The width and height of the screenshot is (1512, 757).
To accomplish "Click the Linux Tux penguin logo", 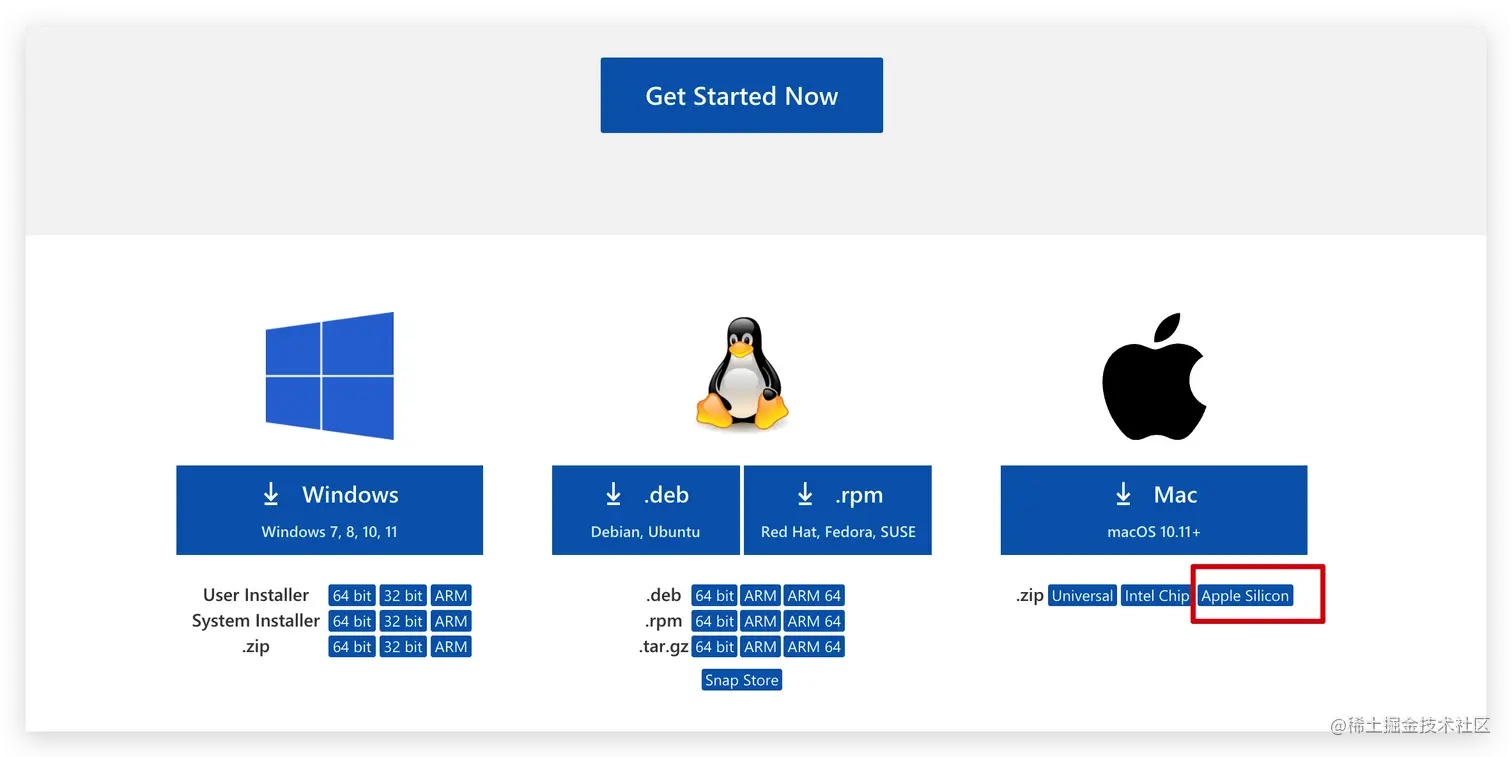I will pyautogui.click(x=742, y=374).
